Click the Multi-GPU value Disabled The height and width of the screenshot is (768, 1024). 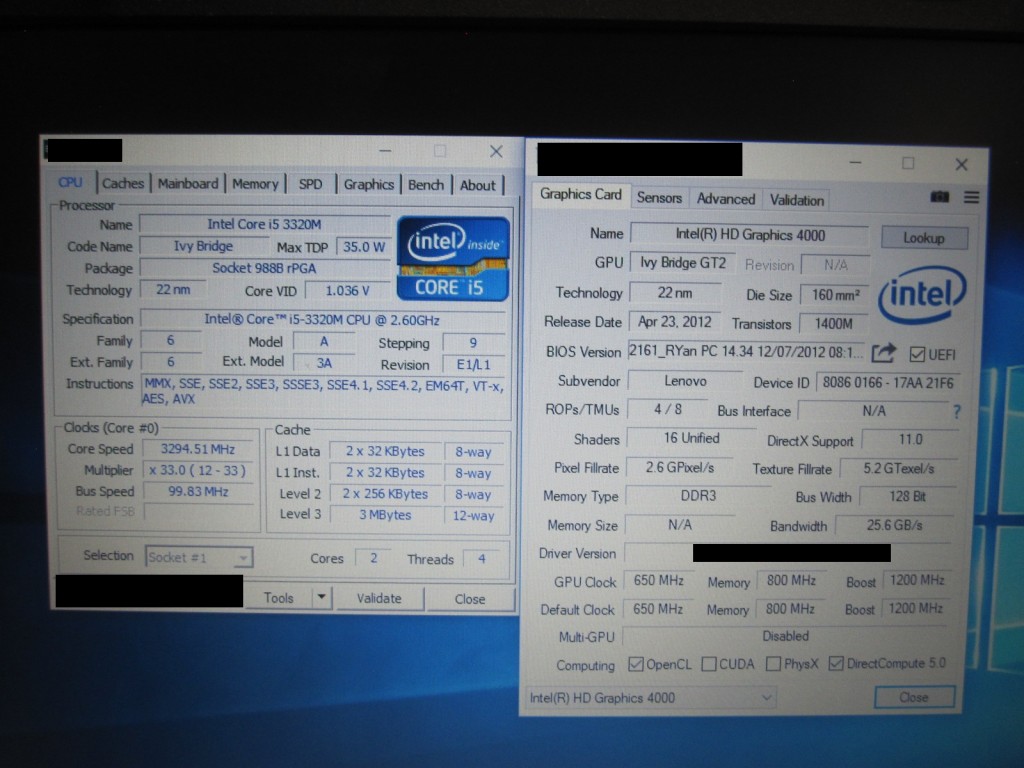click(x=786, y=636)
